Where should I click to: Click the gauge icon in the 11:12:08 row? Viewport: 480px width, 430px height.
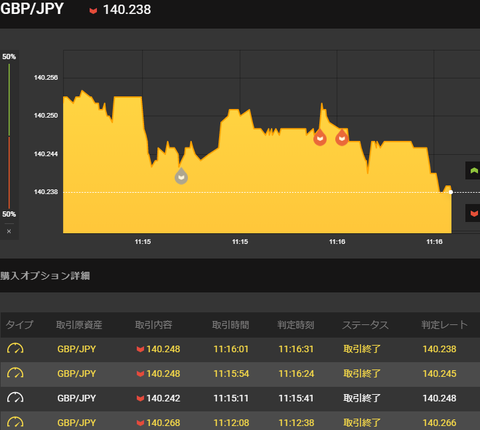pos(15,422)
